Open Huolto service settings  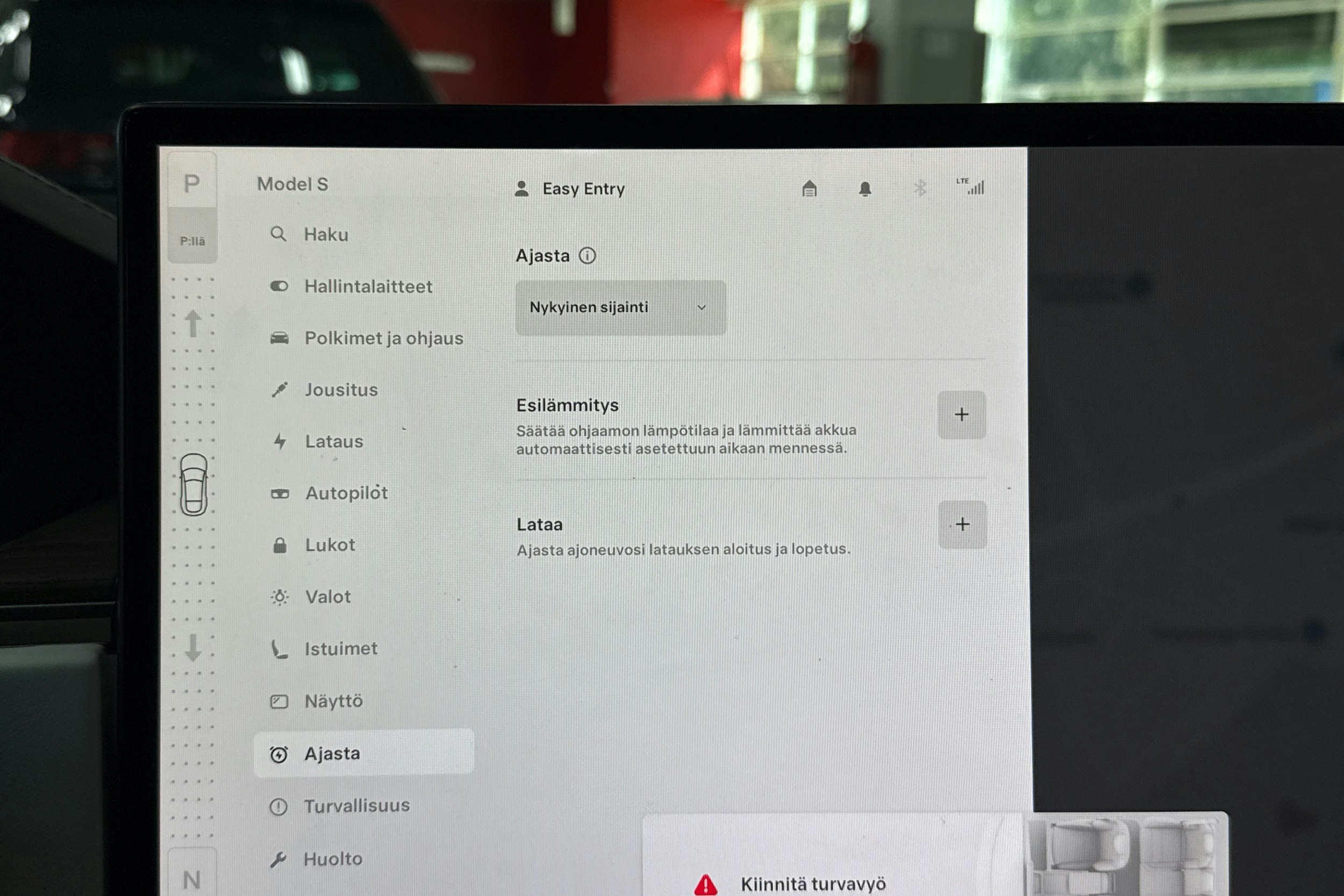(x=364, y=859)
